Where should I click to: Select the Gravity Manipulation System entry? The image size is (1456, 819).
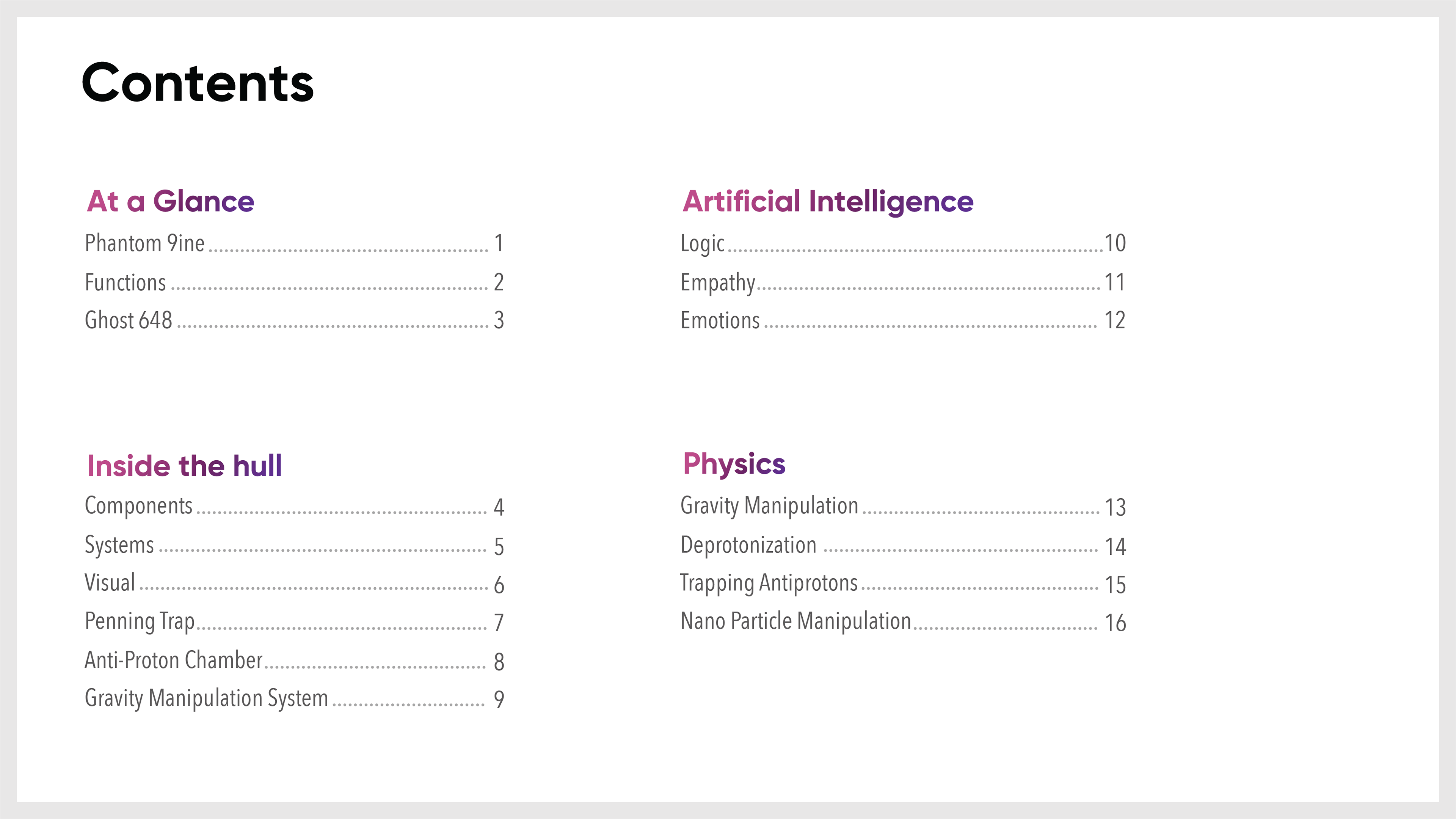(294, 699)
